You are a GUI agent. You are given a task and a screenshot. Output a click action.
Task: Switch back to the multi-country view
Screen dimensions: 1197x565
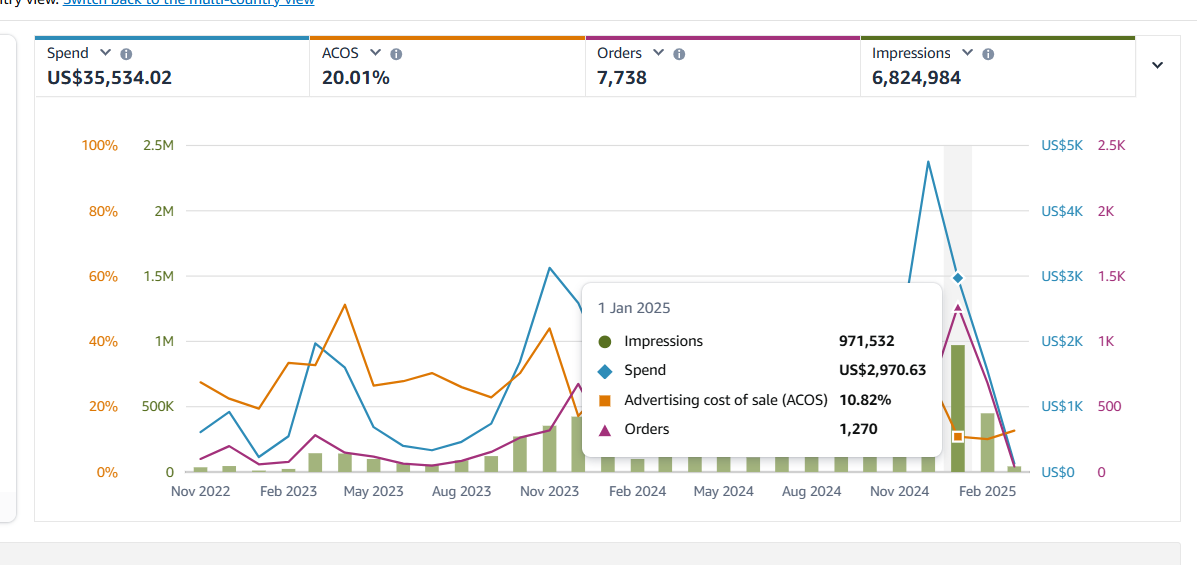pos(189,2)
